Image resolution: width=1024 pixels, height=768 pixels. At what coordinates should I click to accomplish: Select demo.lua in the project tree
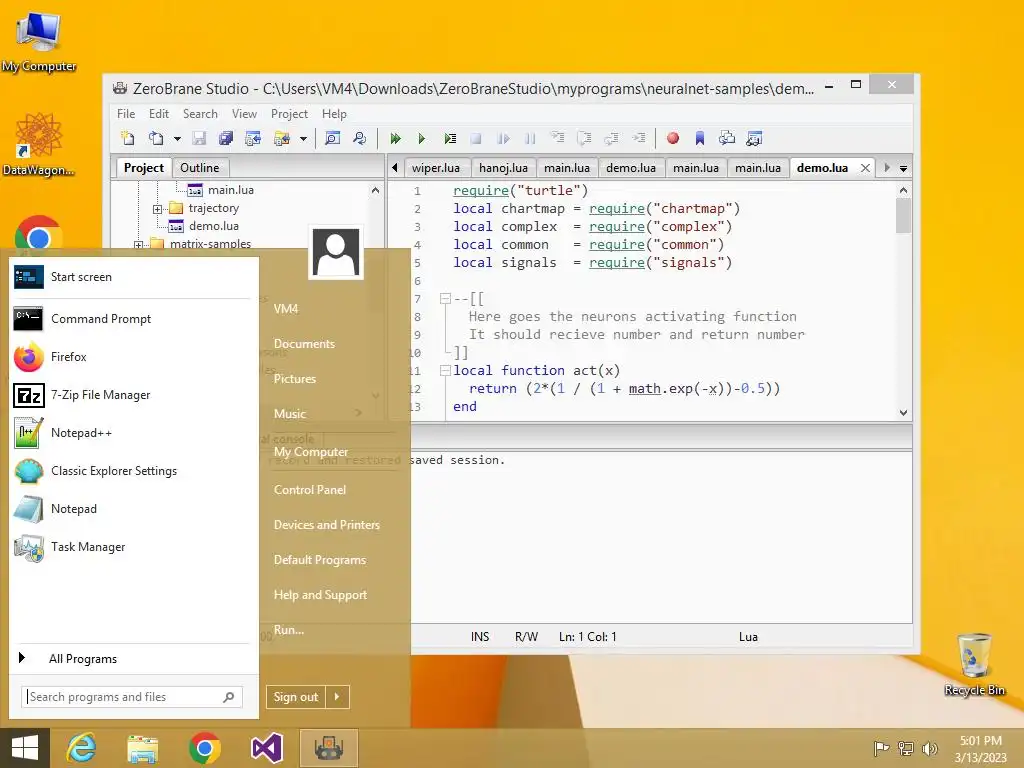[214, 226]
